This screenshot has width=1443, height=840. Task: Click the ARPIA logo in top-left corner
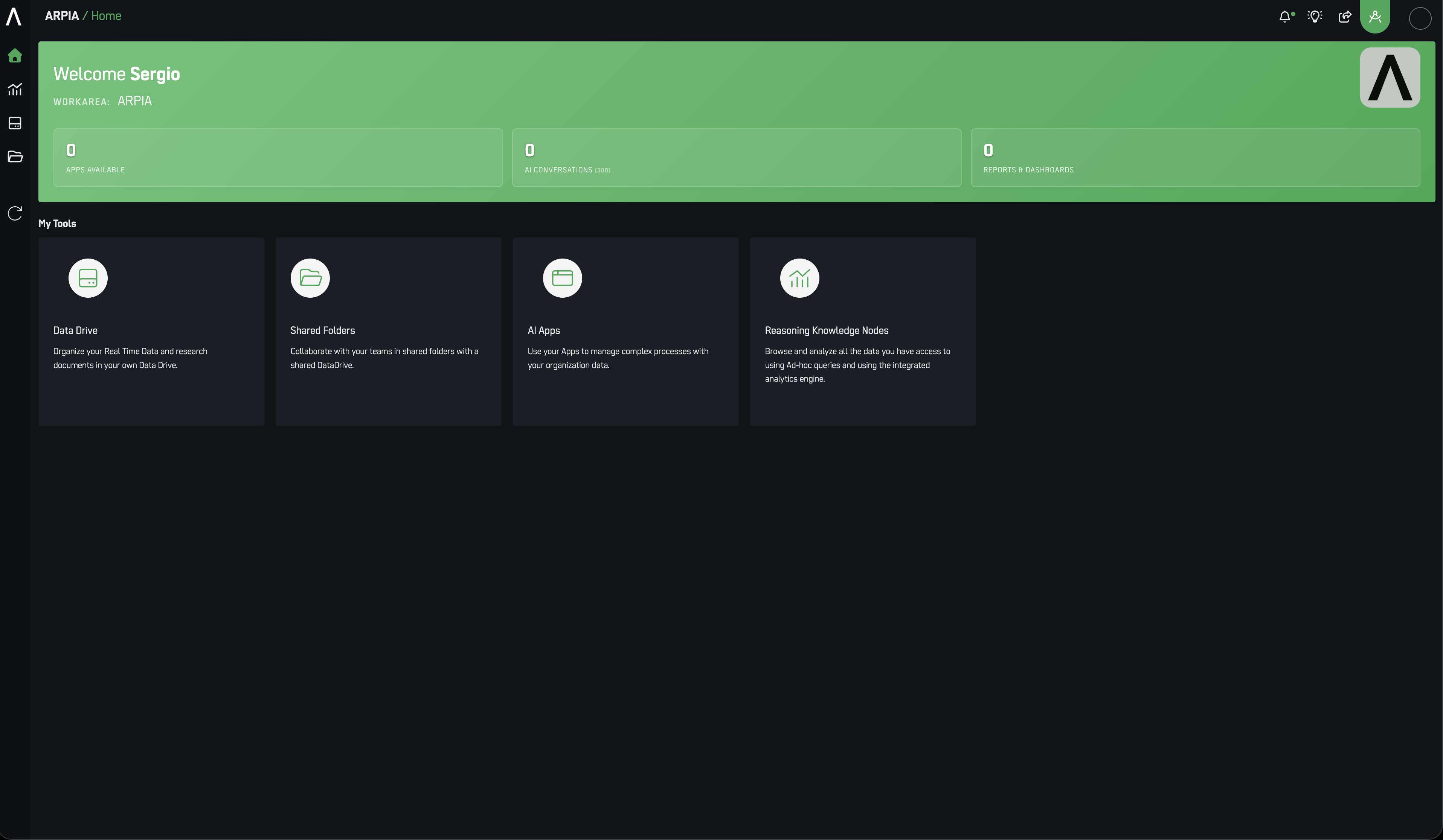[x=14, y=17]
